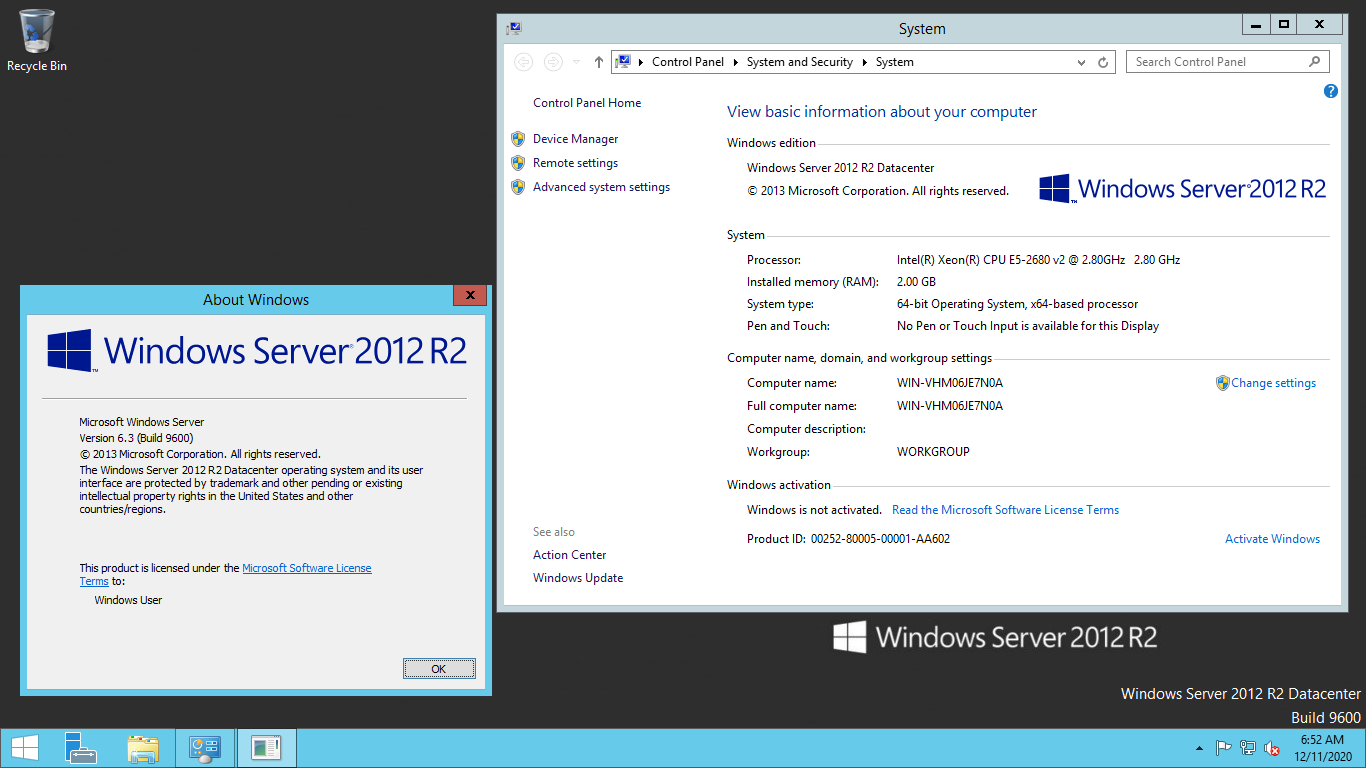Open Device Manager link

point(576,139)
